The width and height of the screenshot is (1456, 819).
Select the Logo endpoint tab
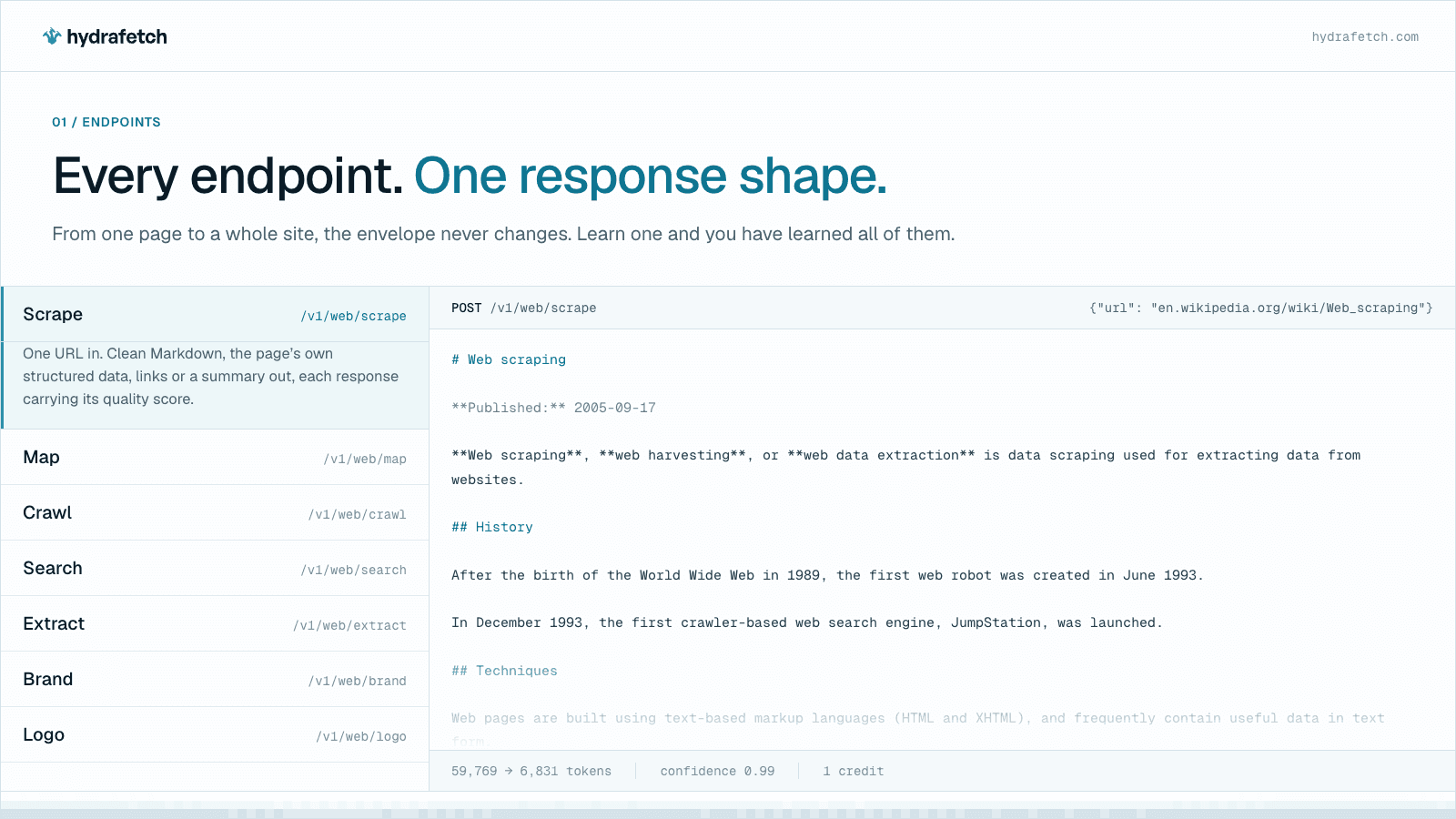click(215, 735)
